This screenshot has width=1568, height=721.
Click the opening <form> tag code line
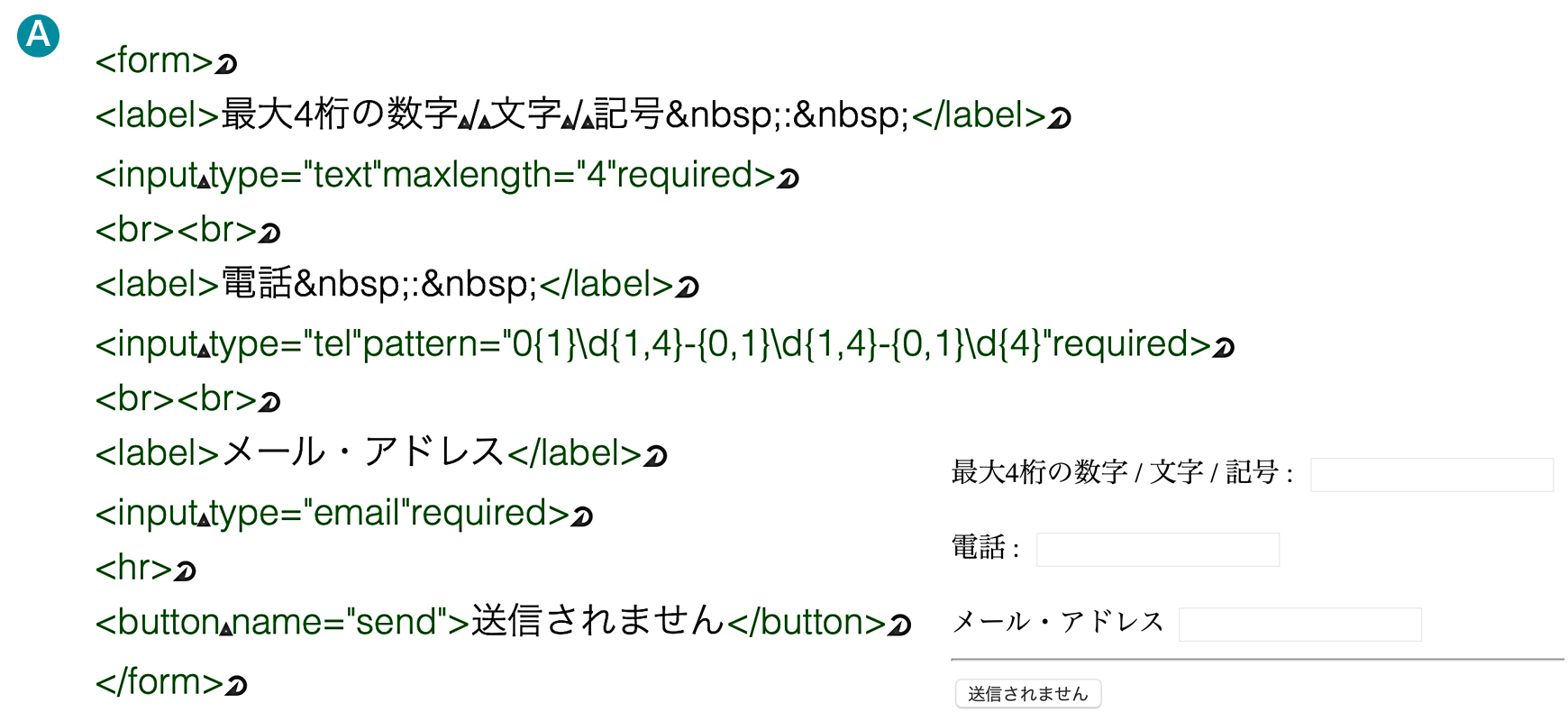pyautogui.click(x=154, y=61)
